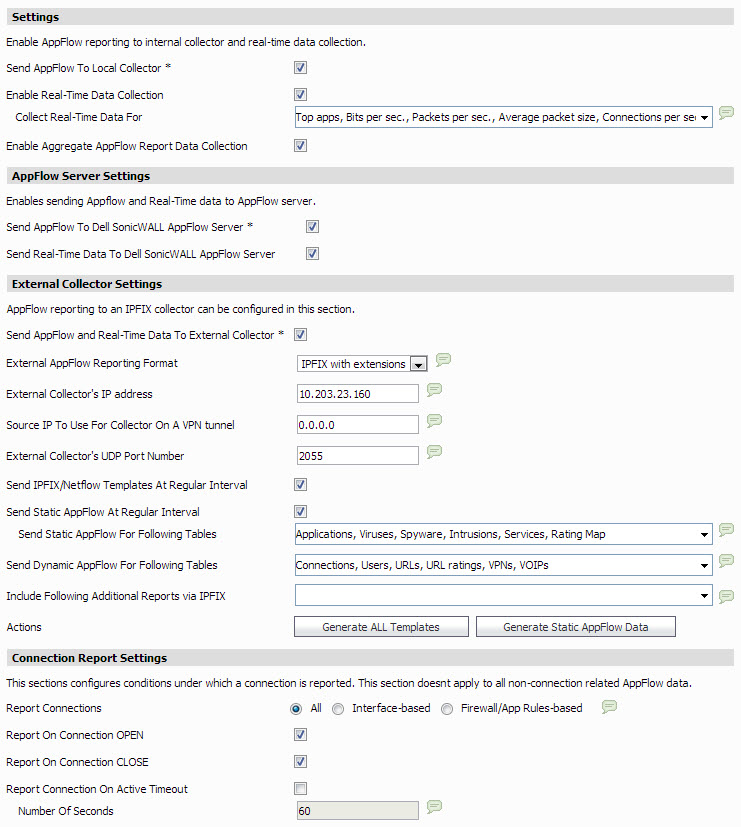The image size is (741, 827).
Task: Open tooltip icon beside Collect Real-Time Data For
Action: [726, 113]
